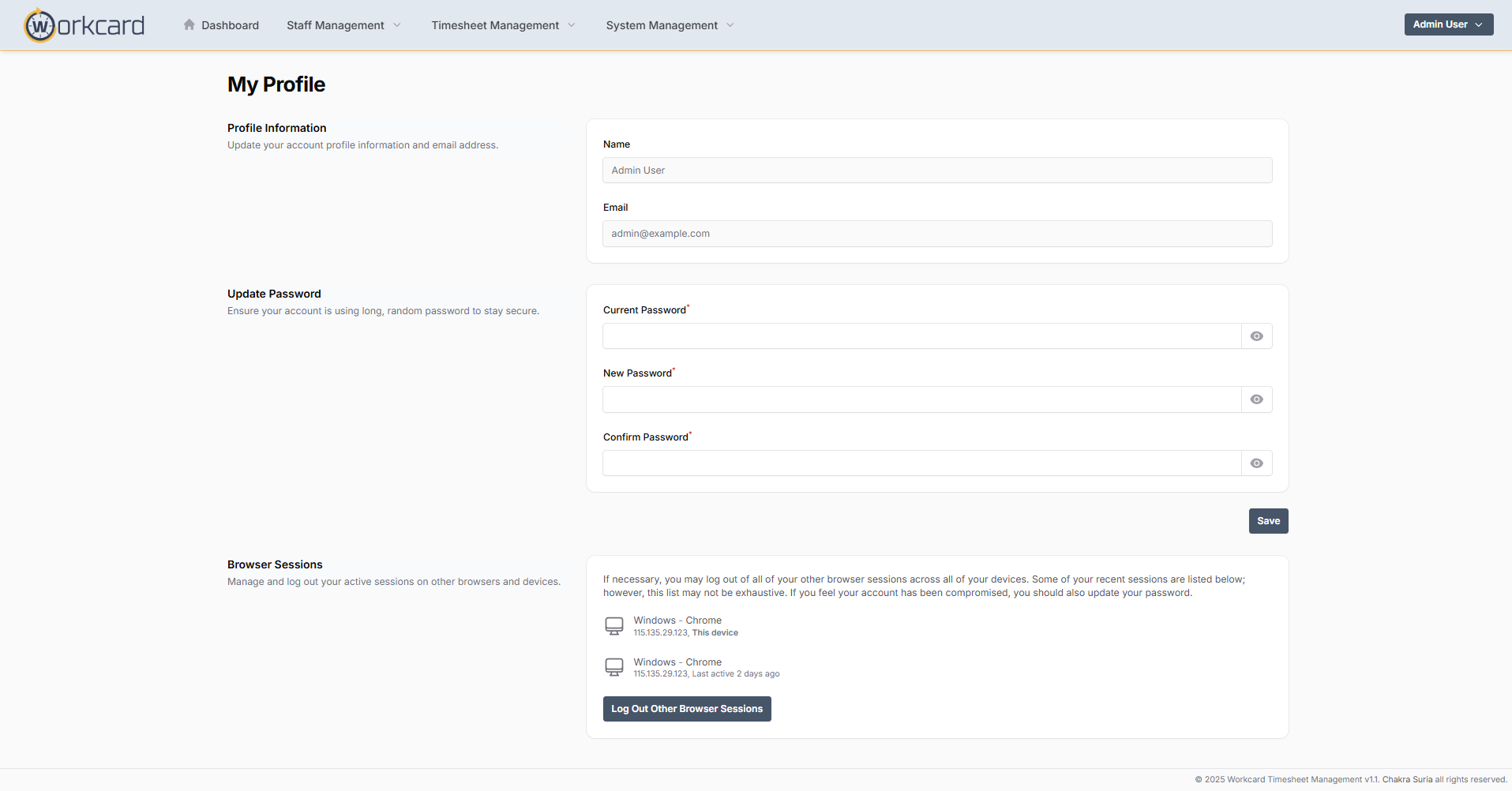Open the Chakra Suria footer link
The image size is (1512, 791).
click(1407, 779)
